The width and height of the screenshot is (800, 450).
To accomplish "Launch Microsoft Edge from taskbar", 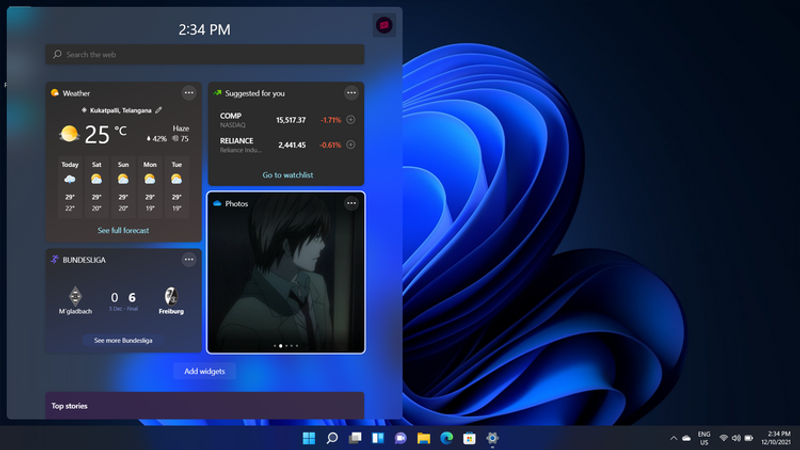I will click(x=446, y=438).
